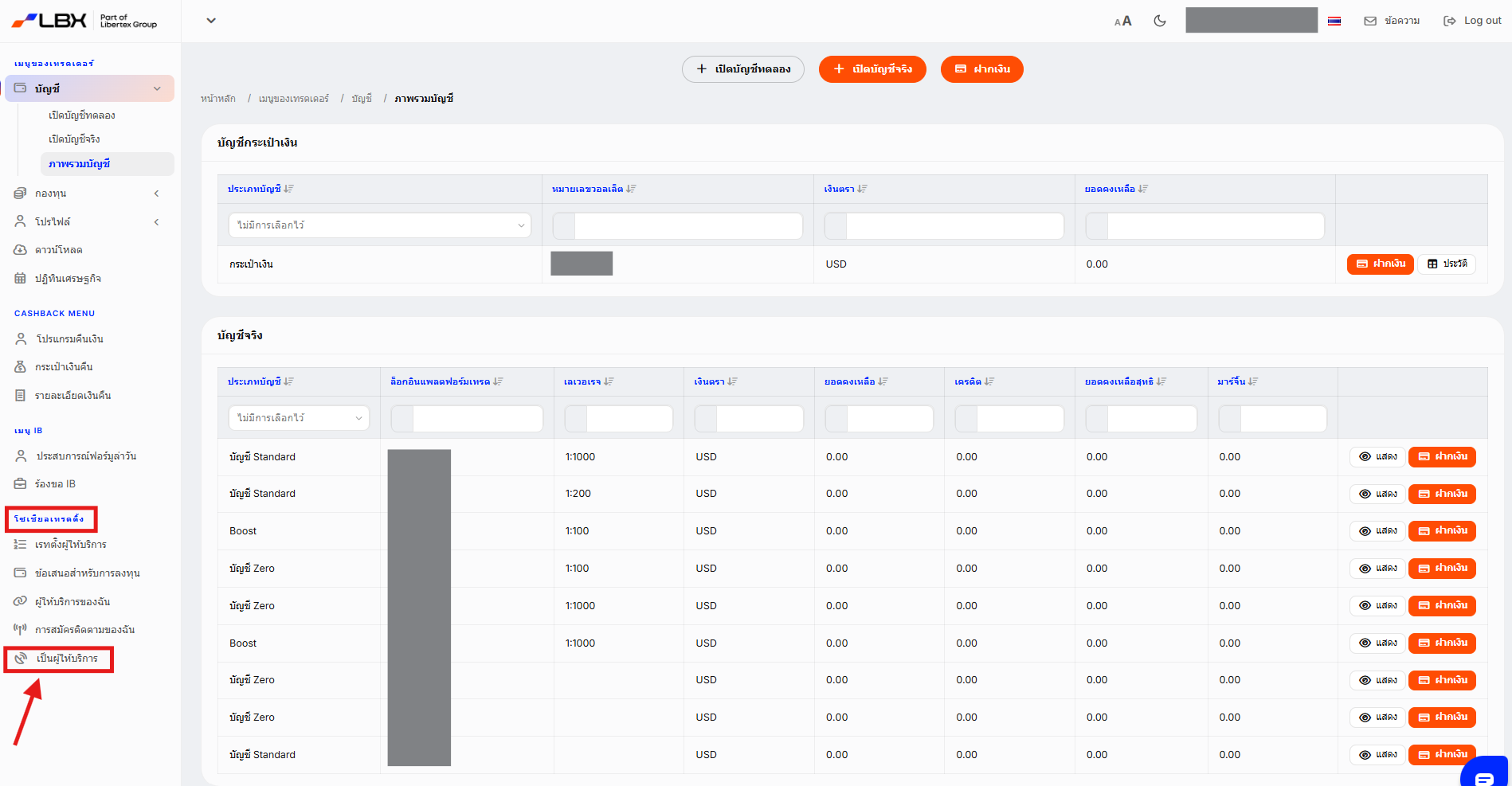The width and height of the screenshot is (1512, 786).
Task: Select เปิดบัญชีทดลอง in the sidebar
Action: pyautogui.click(x=82, y=115)
